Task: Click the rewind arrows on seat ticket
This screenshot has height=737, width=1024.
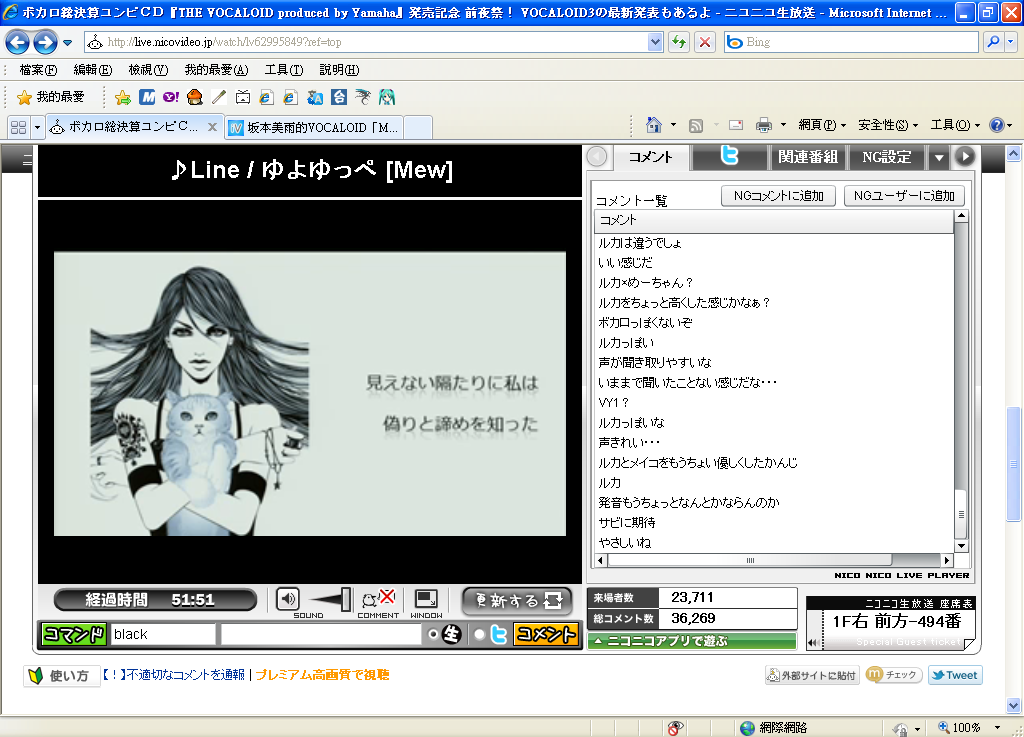Action: (813, 642)
